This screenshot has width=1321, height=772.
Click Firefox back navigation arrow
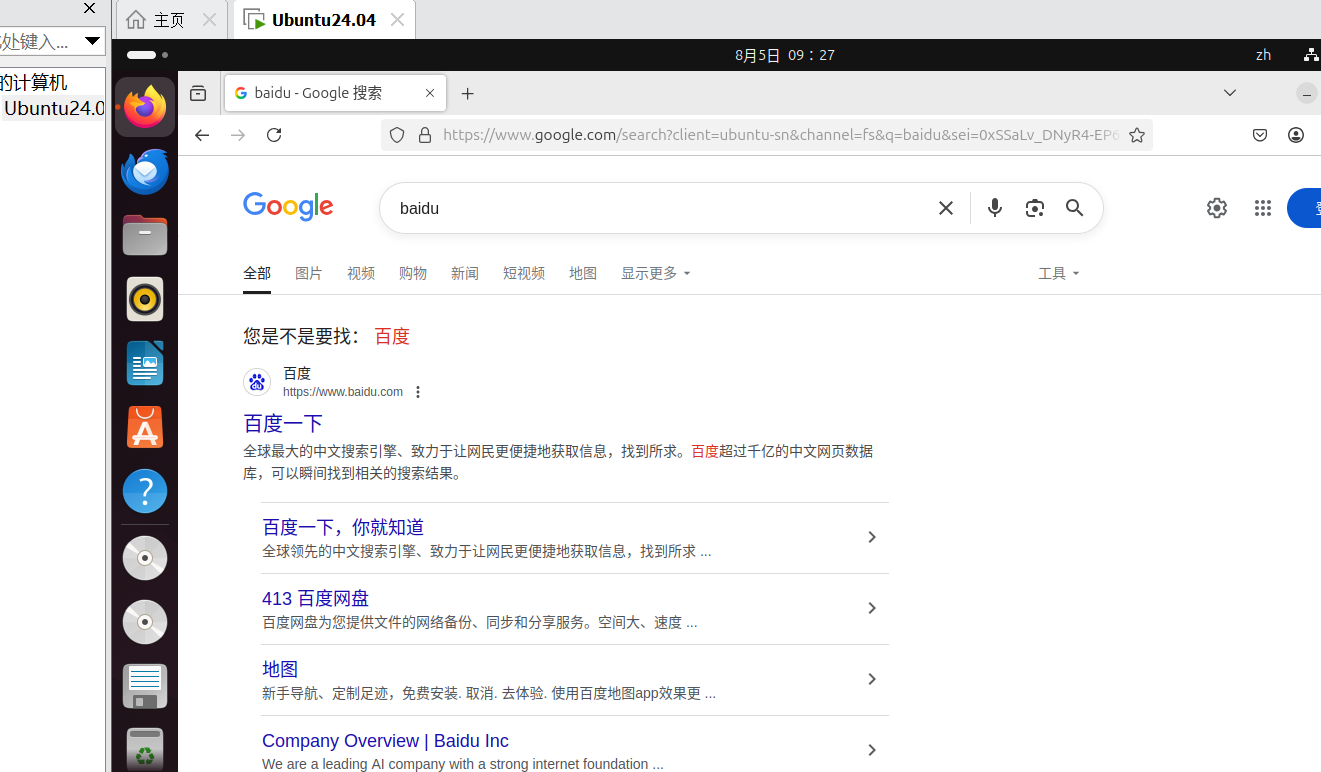202,135
